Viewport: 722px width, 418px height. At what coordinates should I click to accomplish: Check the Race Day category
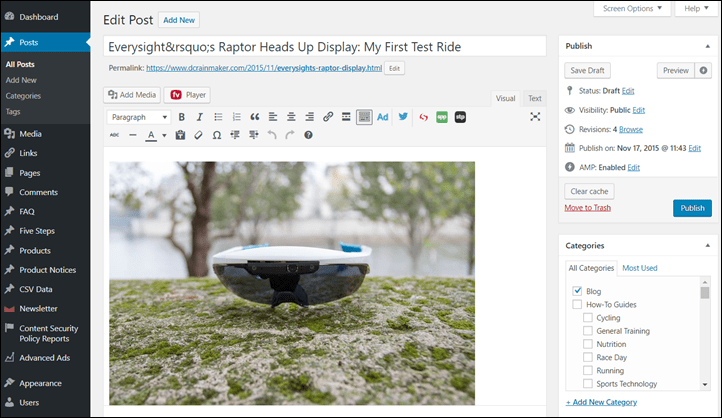point(588,357)
